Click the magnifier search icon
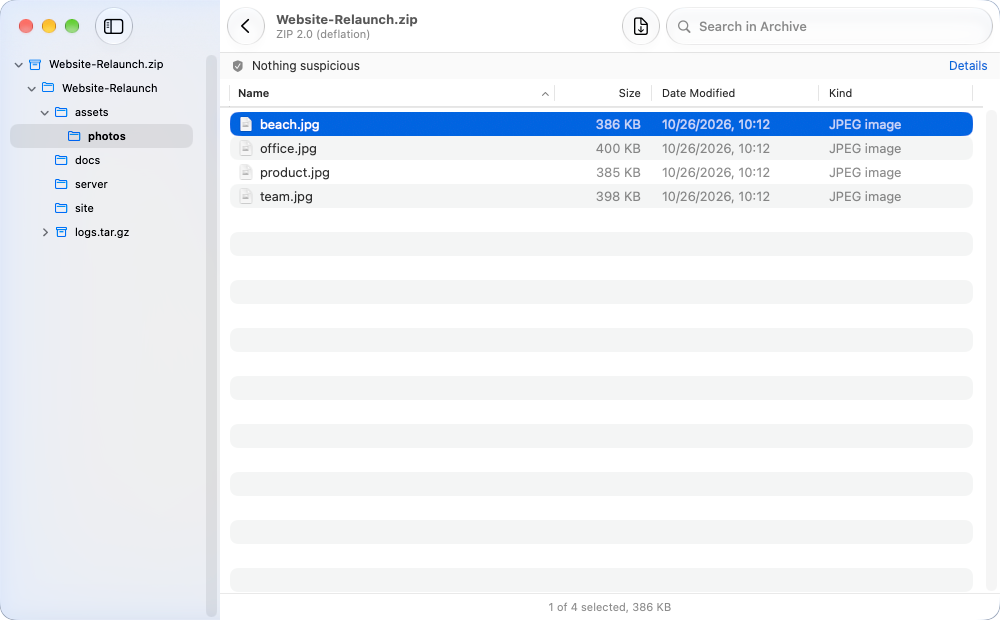The width and height of the screenshot is (1000, 620). point(684,27)
